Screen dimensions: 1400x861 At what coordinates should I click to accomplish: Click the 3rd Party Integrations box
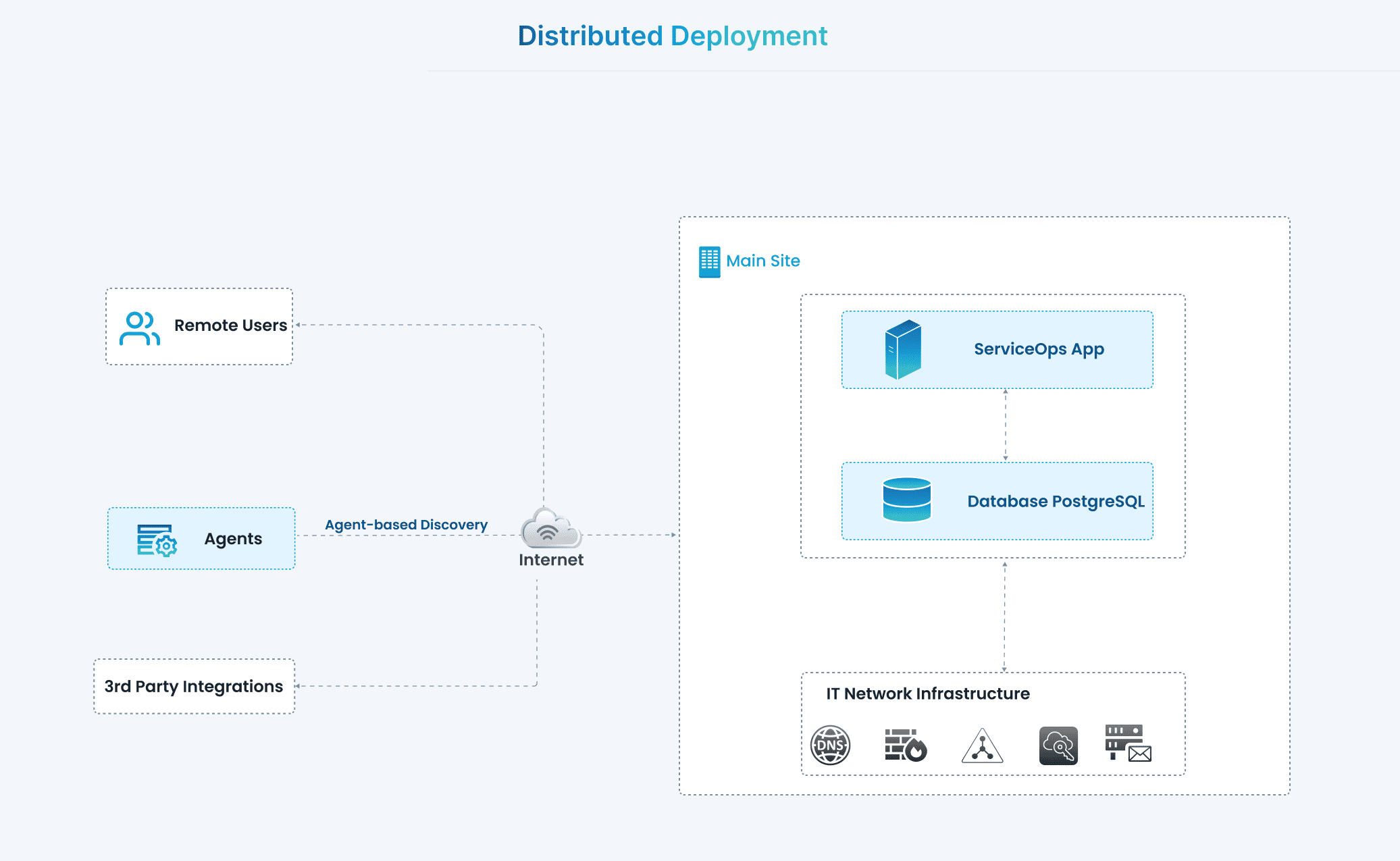[194, 686]
